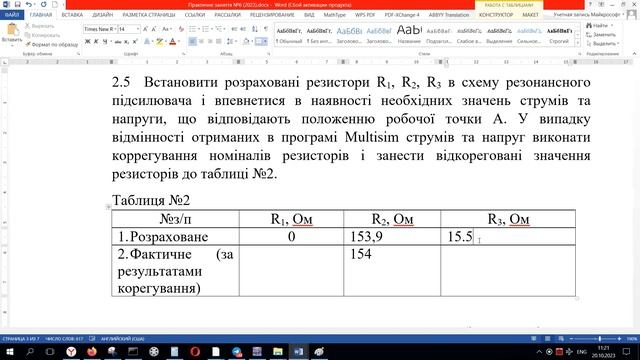
Task: Decrease the paragraph indent
Action: pos(234,29)
